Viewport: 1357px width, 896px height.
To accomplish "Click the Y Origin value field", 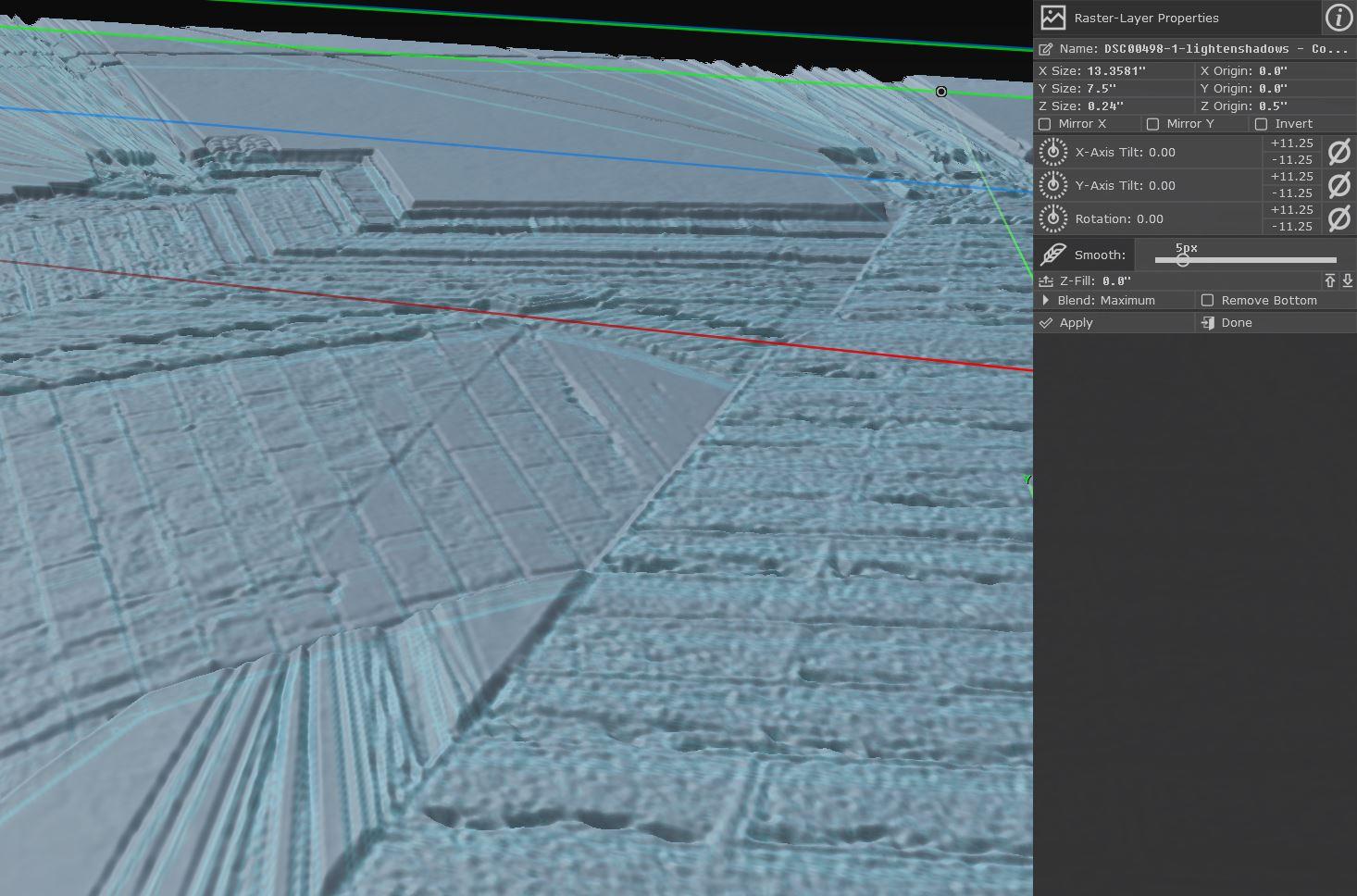I will coord(1273,89).
